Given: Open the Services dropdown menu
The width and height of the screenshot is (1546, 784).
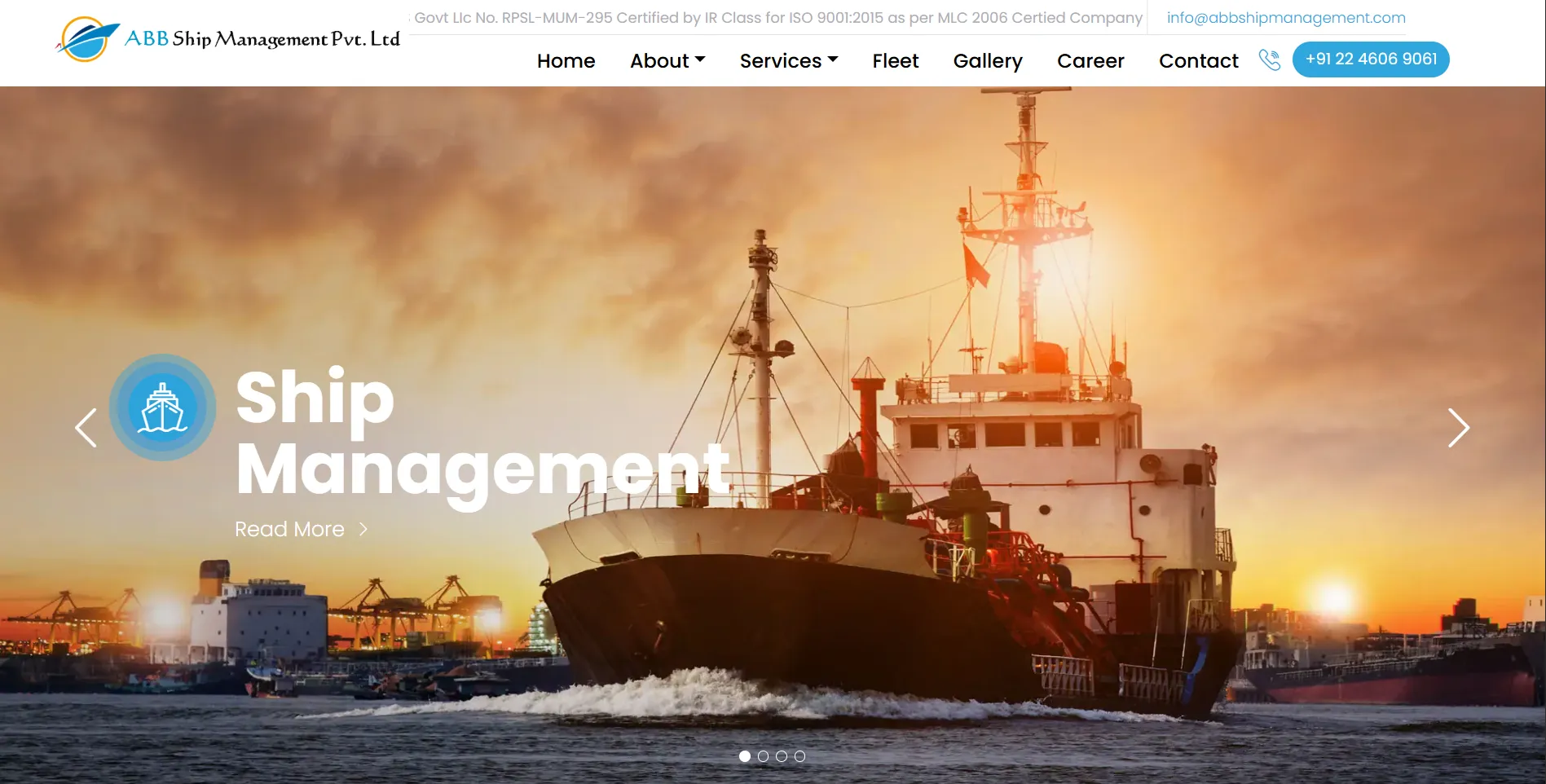Looking at the screenshot, I should pos(781,60).
